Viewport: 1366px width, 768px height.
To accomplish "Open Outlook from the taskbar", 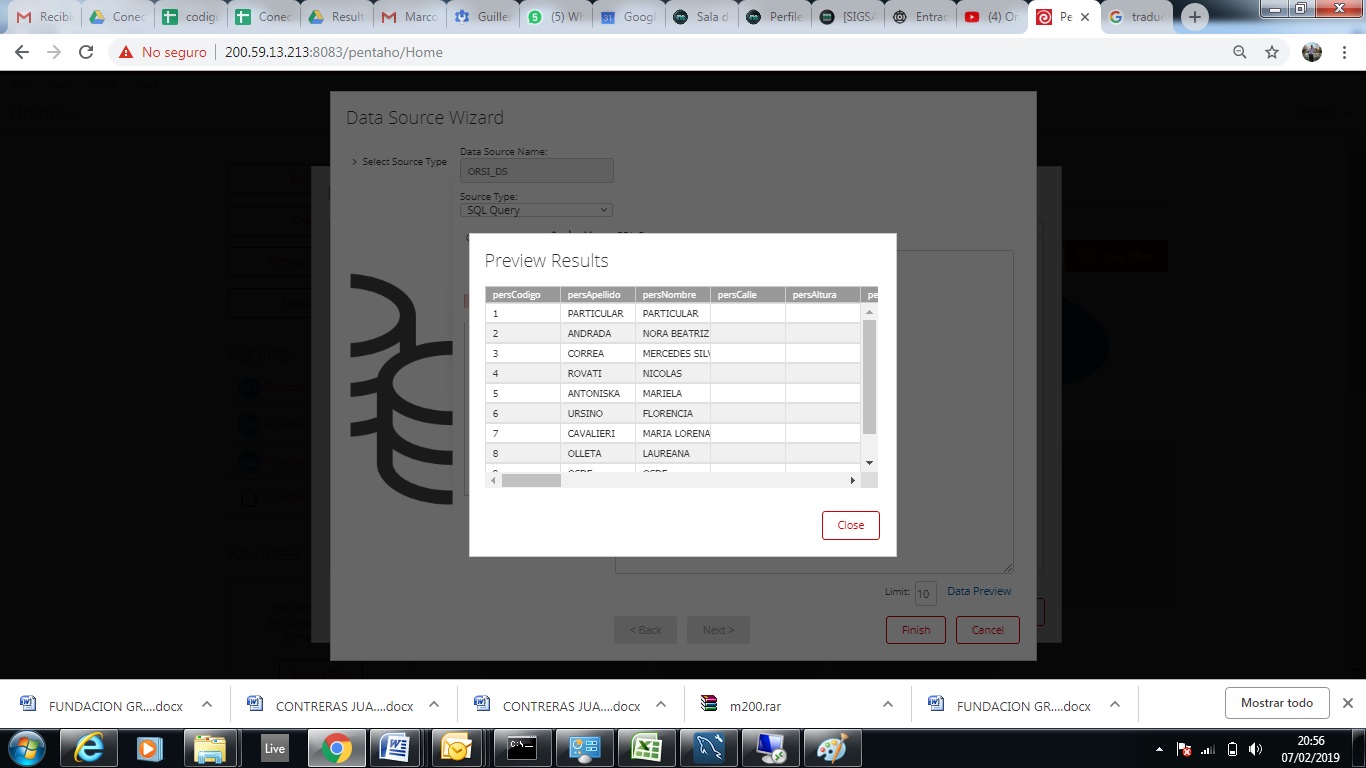I will coord(457,748).
